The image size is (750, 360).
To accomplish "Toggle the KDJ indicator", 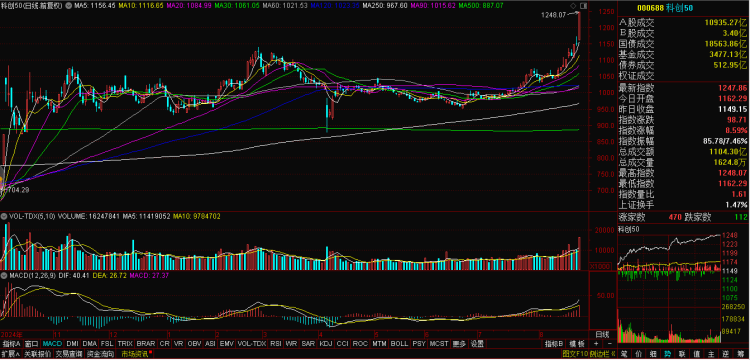I will point(326,344).
